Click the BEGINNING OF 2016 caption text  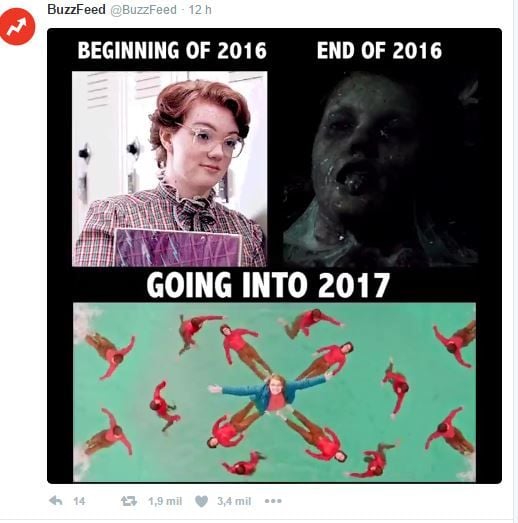(172, 50)
